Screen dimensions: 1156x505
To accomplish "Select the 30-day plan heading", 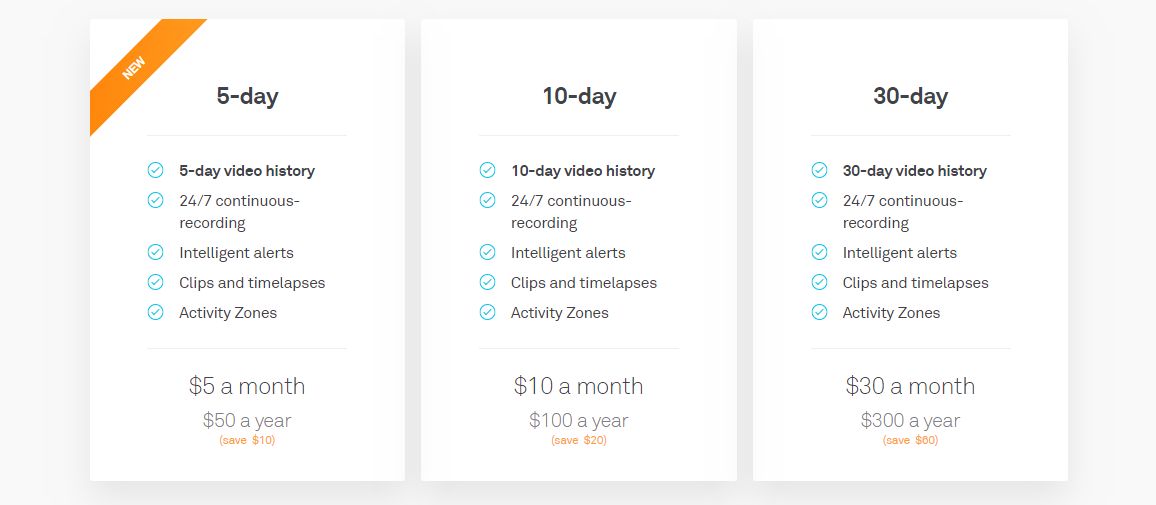I will 910,96.
